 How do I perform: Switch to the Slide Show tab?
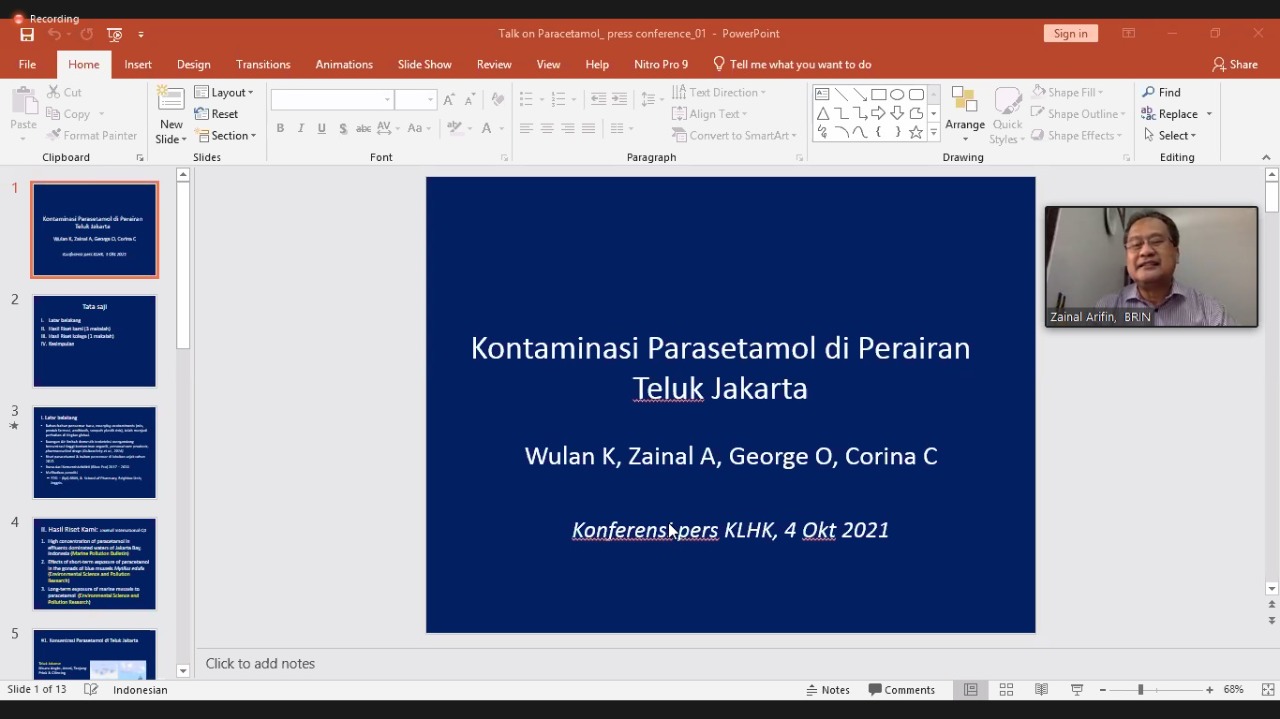coord(424,64)
